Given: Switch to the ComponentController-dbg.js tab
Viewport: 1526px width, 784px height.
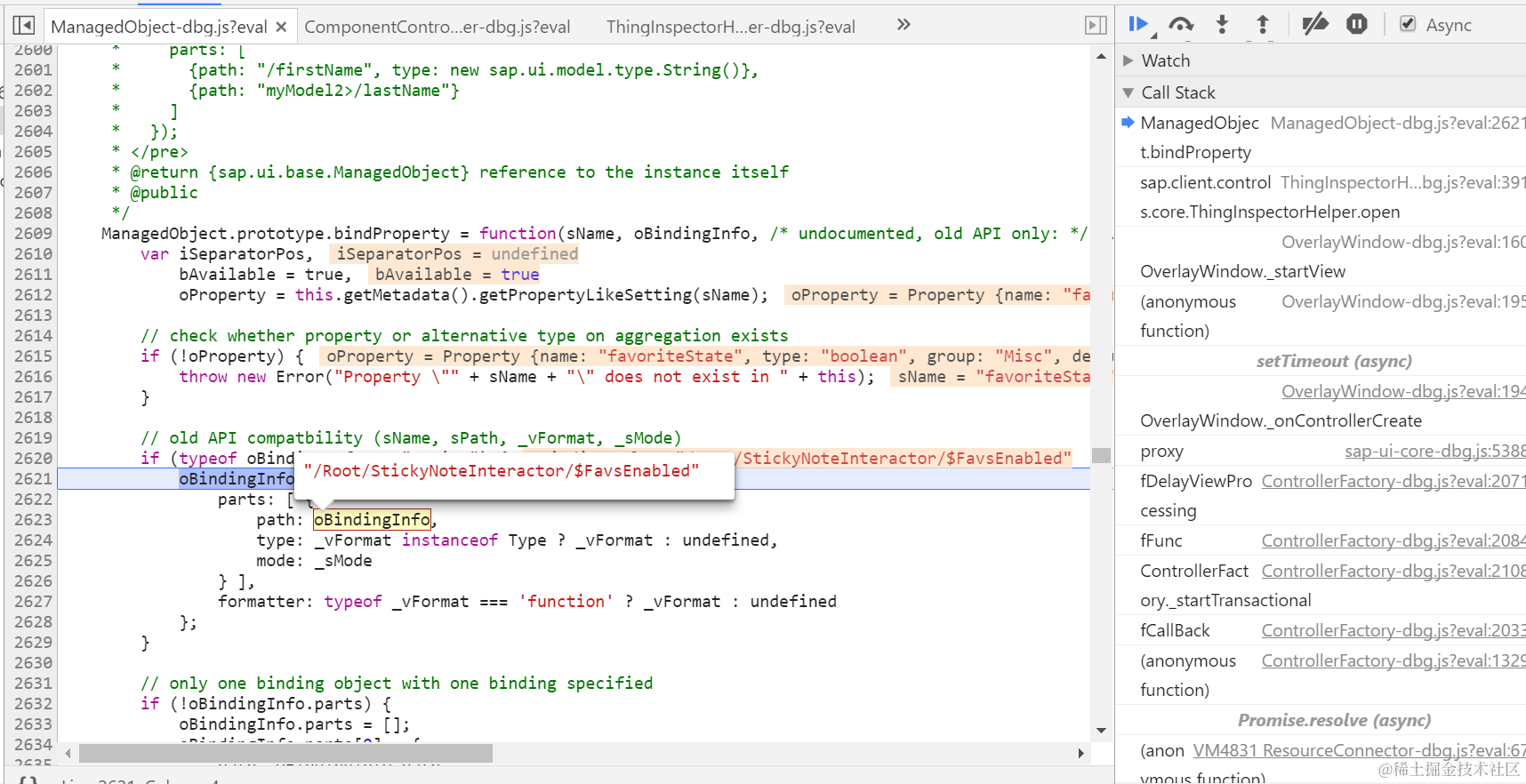Looking at the screenshot, I should [438, 27].
